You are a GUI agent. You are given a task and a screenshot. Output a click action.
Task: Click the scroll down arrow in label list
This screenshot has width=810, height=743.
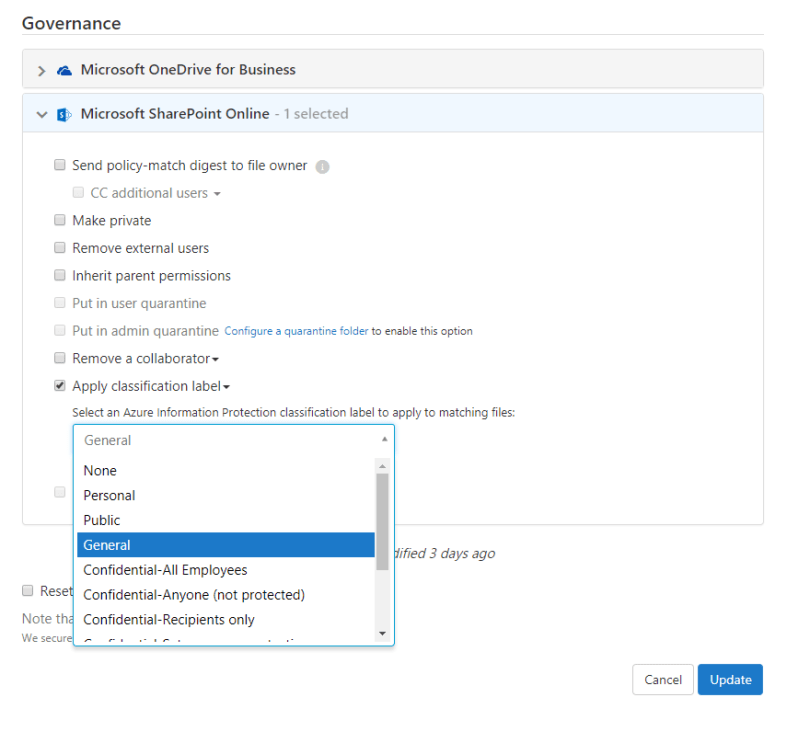(x=381, y=633)
